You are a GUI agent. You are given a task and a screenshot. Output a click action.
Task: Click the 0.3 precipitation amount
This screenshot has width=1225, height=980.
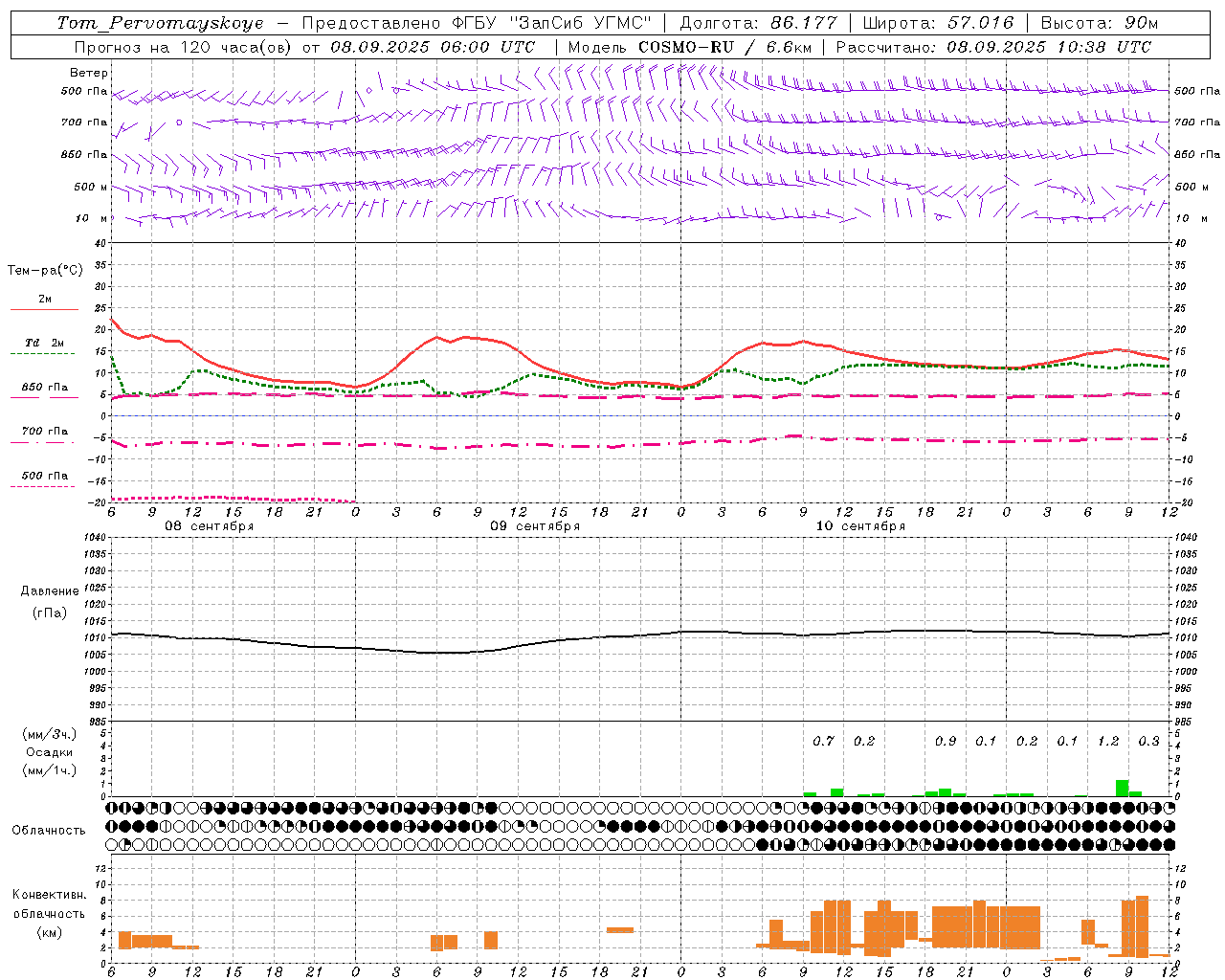pyautogui.click(x=1148, y=742)
